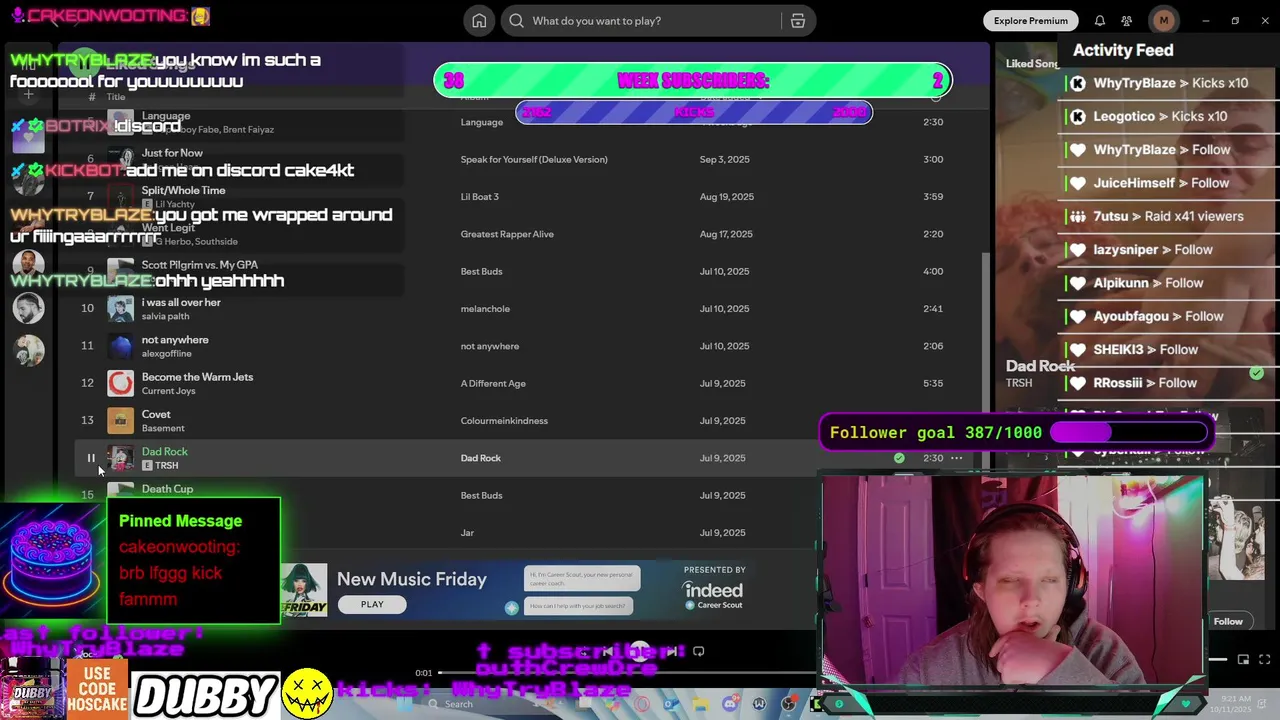Open the Browse icon beside the search field
Screen dimensions: 1280x720
click(798, 21)
